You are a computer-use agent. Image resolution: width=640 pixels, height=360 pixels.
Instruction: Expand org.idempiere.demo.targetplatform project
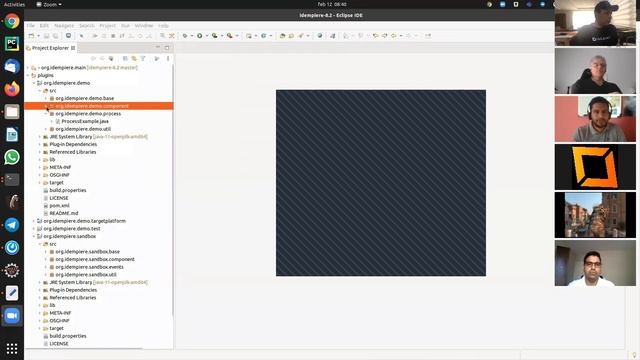tap(34, 221)
